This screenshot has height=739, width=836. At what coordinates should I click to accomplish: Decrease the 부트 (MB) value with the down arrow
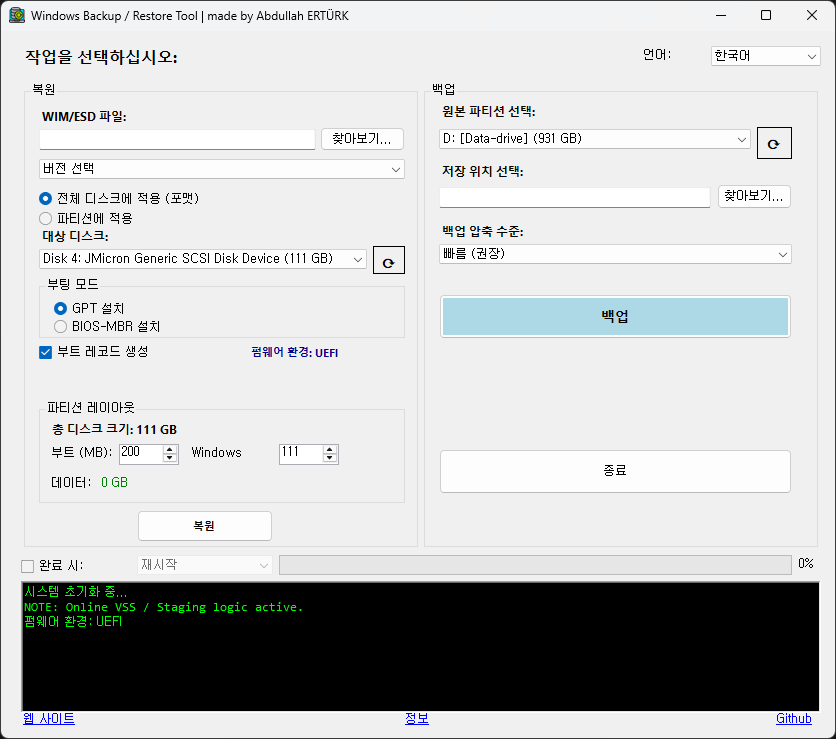(x=170, y=458)
